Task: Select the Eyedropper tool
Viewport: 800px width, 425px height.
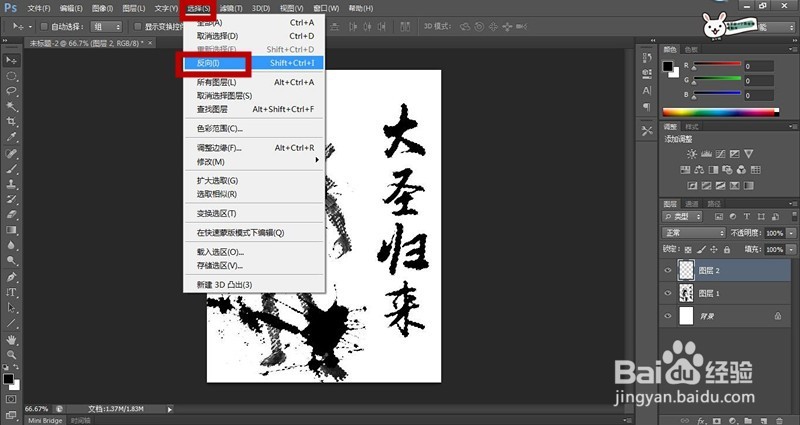Action: coord(11,137)
